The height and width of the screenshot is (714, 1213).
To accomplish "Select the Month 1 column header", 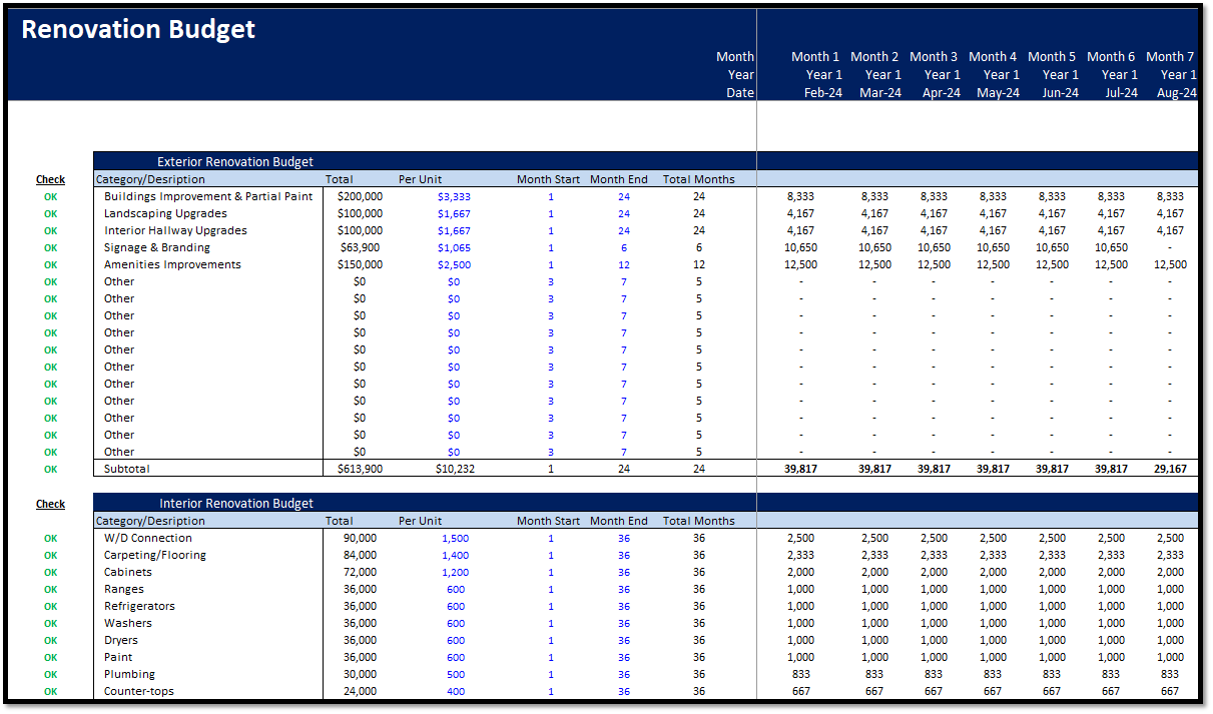I will (x=815, y=57).
